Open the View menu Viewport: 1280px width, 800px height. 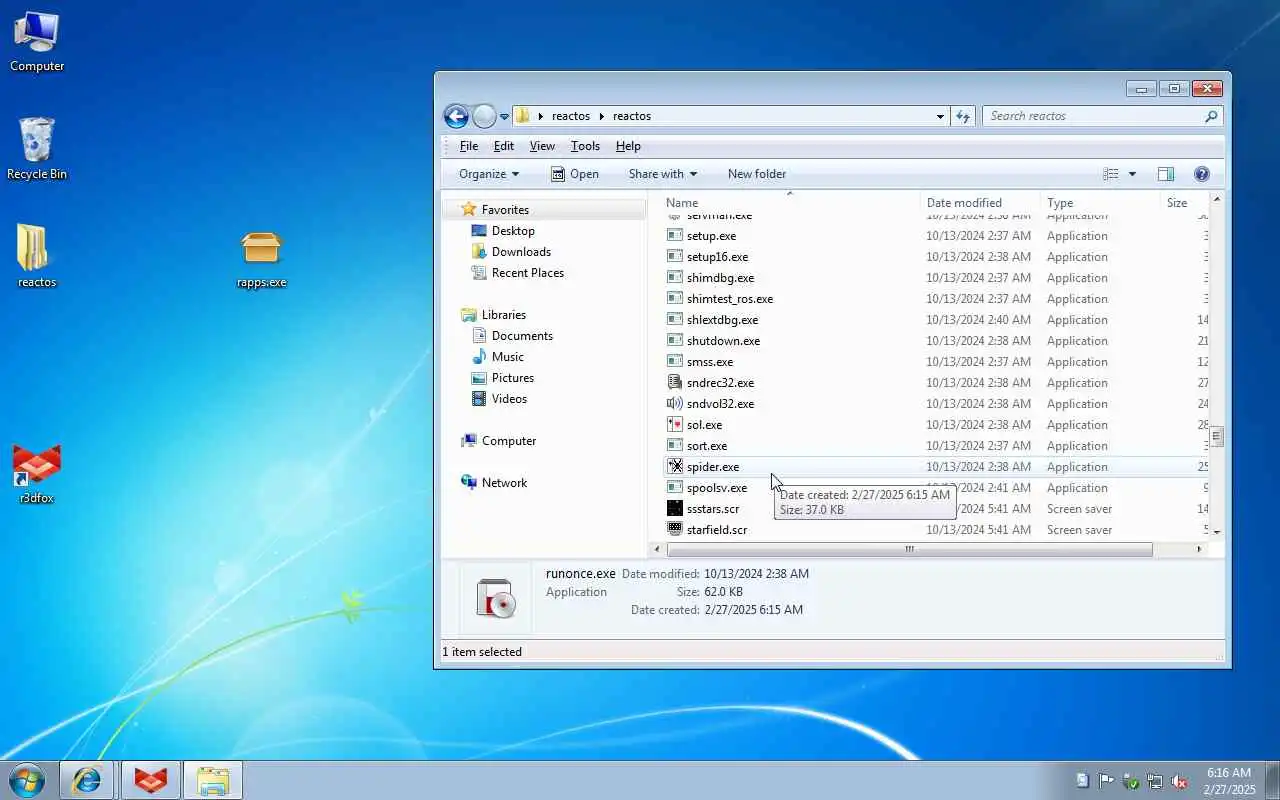click(x=542, y=146)
